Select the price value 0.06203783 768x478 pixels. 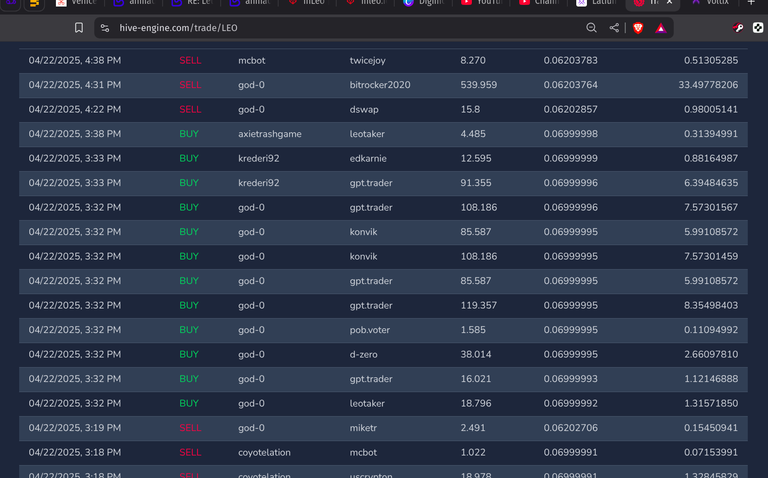point(571,61)
